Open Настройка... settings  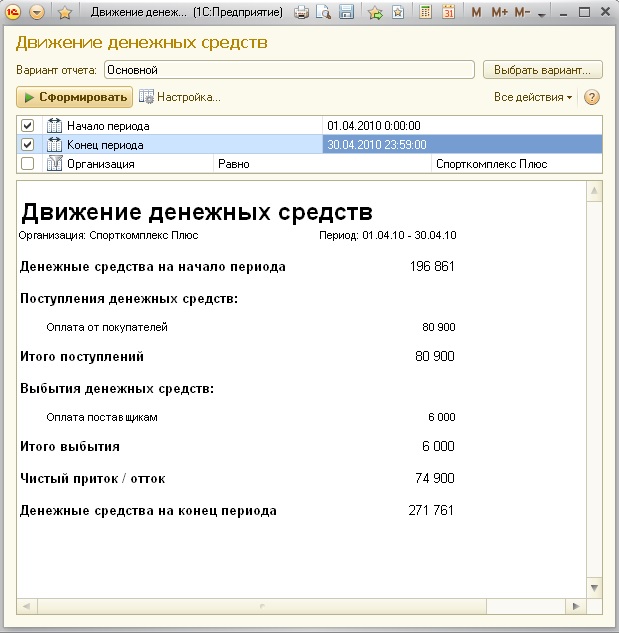(x=180, y=97)
